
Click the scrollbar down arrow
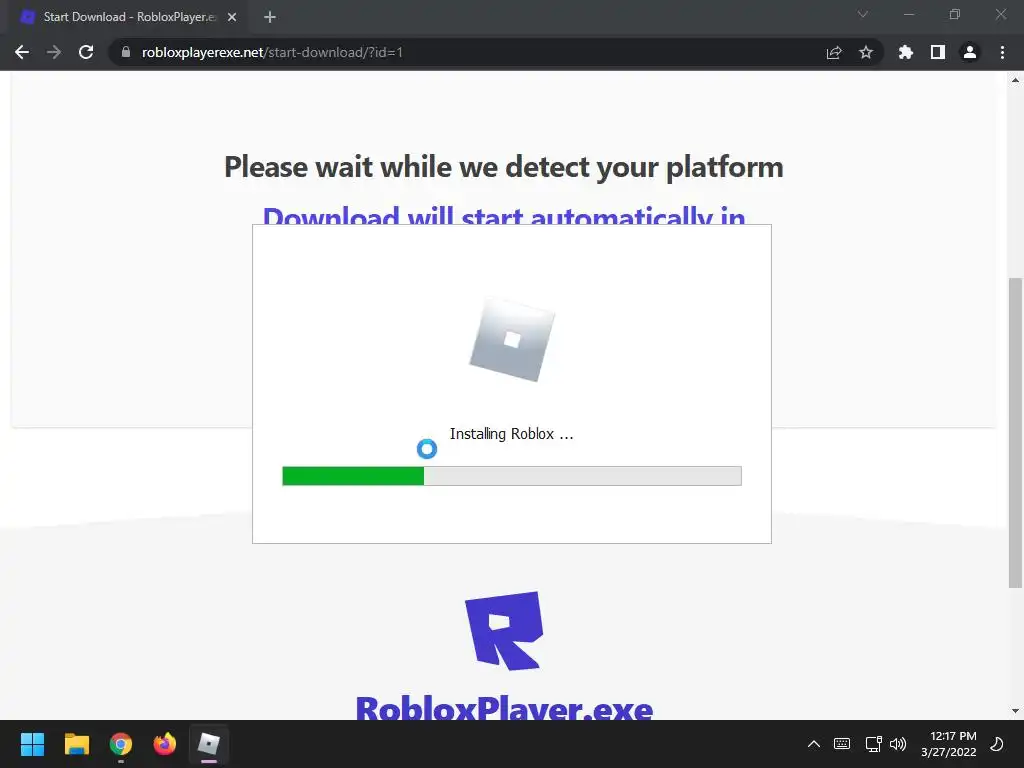coord(1015,711)
